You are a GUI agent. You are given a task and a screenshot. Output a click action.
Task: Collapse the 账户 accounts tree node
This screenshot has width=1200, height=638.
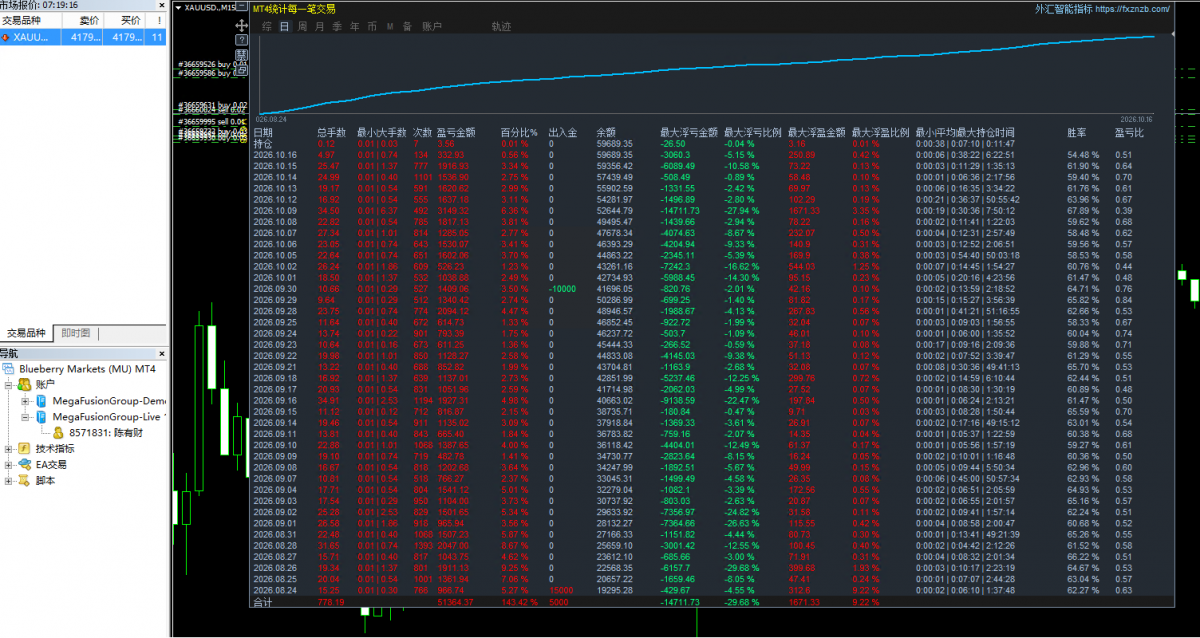pyautogui.click(x=9, y=385)
